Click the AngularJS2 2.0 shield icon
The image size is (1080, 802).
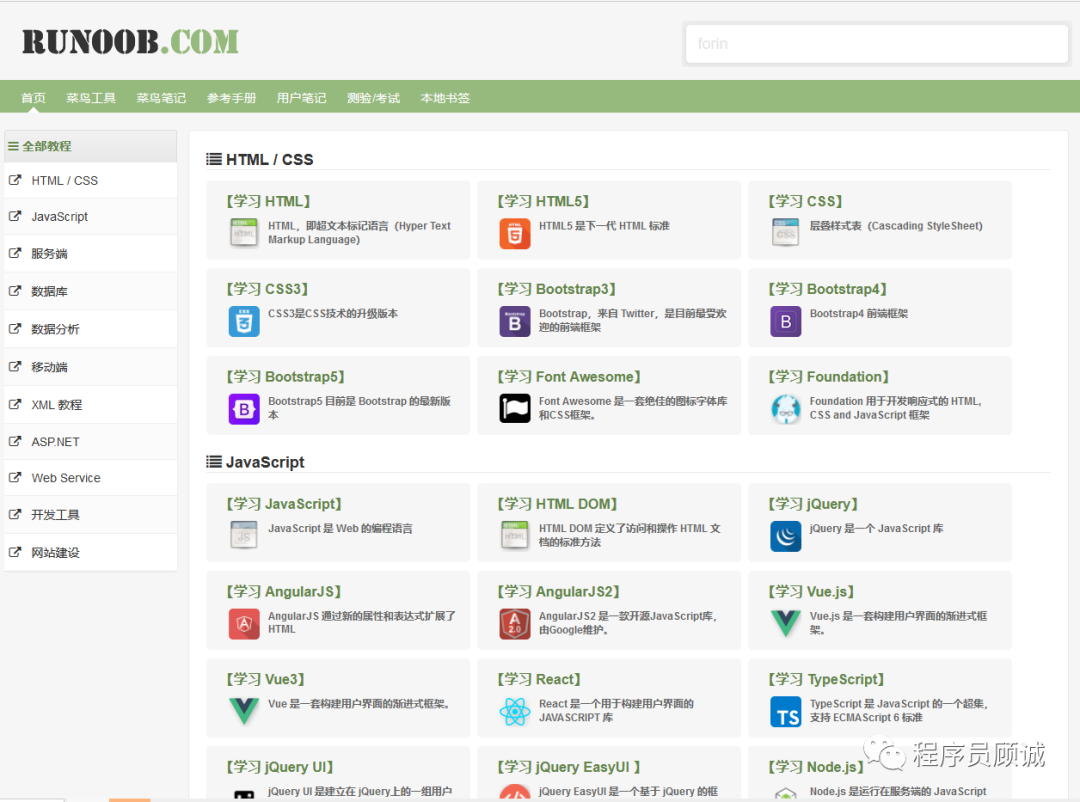pos(515,624)
